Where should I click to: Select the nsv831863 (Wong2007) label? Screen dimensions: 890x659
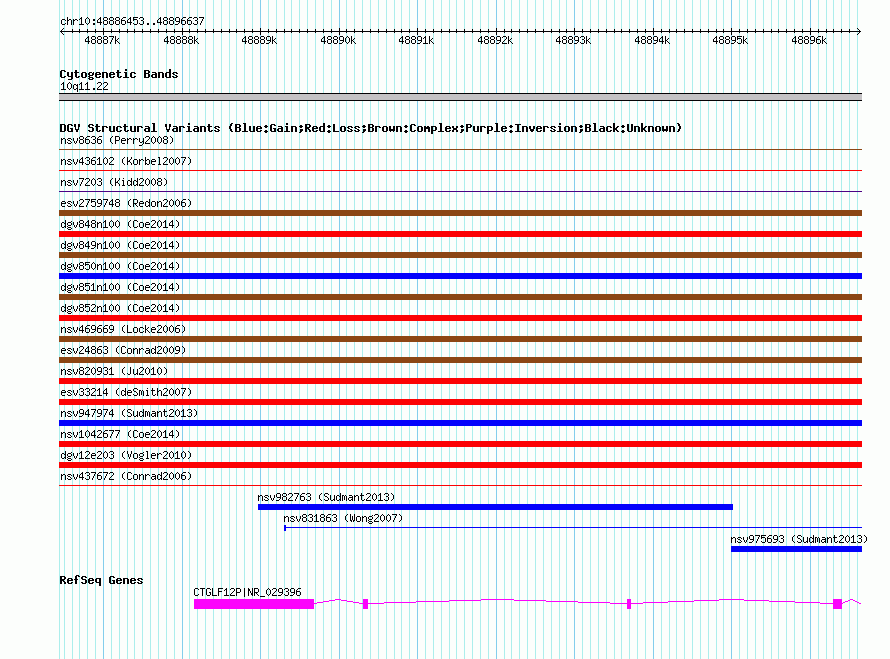[x=343, y=518]
